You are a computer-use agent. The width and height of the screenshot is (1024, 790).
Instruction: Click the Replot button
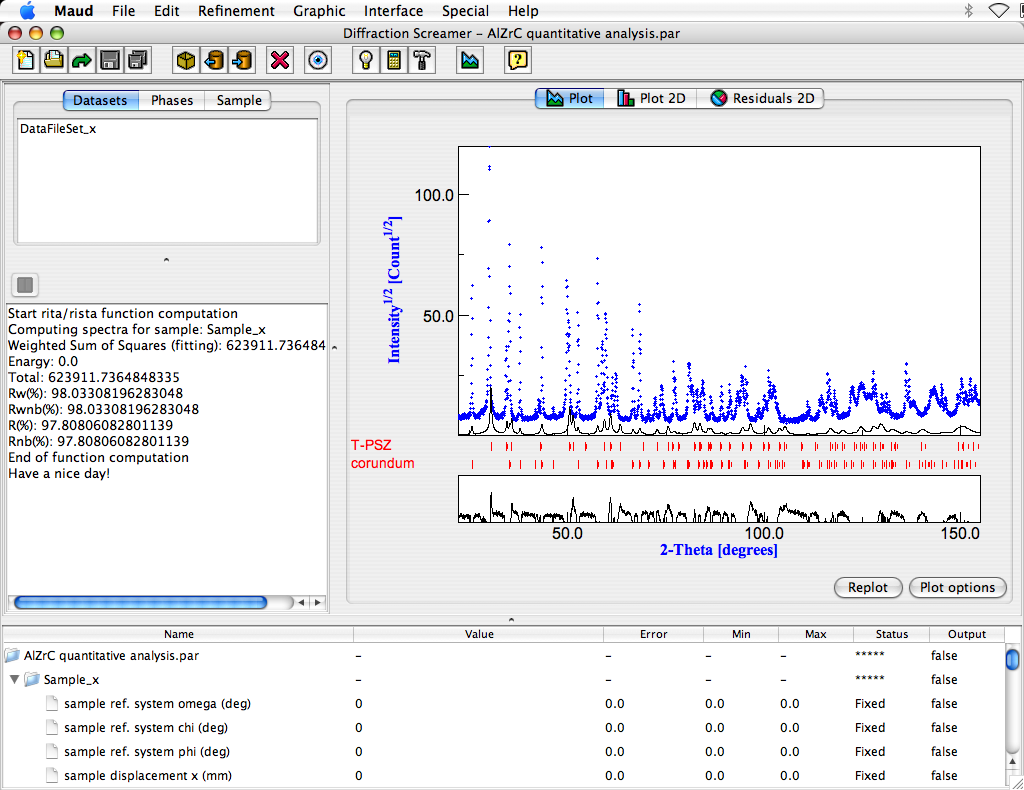pos(867,587)
